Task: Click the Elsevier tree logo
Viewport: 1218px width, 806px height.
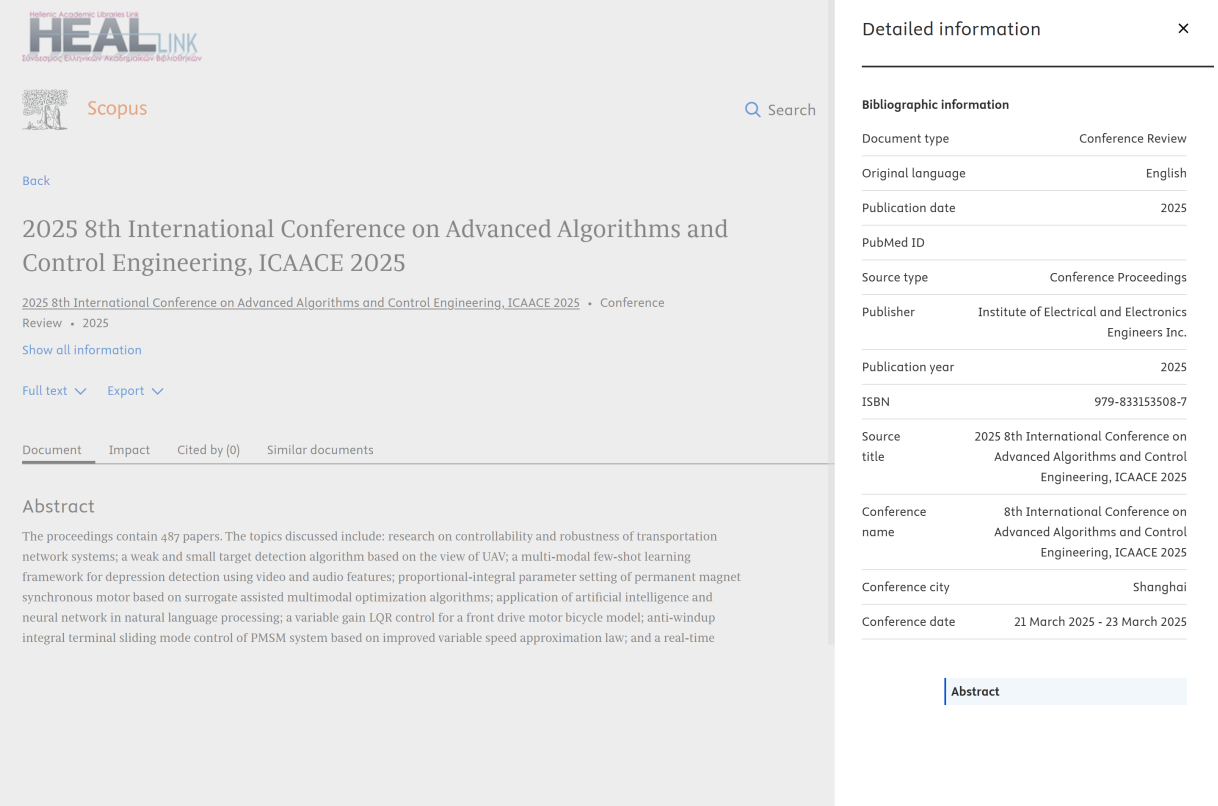Action: [45, 110]
